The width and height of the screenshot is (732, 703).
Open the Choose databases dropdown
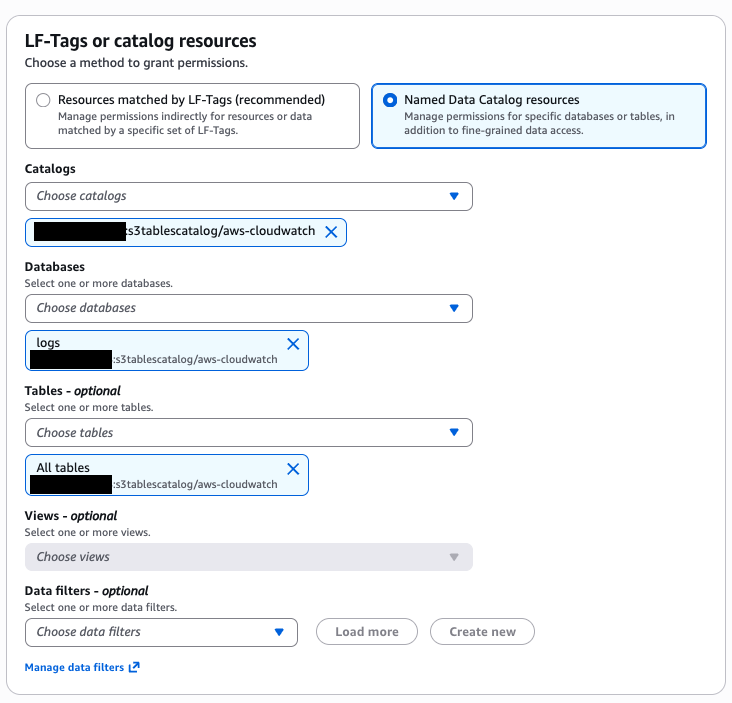240,308
